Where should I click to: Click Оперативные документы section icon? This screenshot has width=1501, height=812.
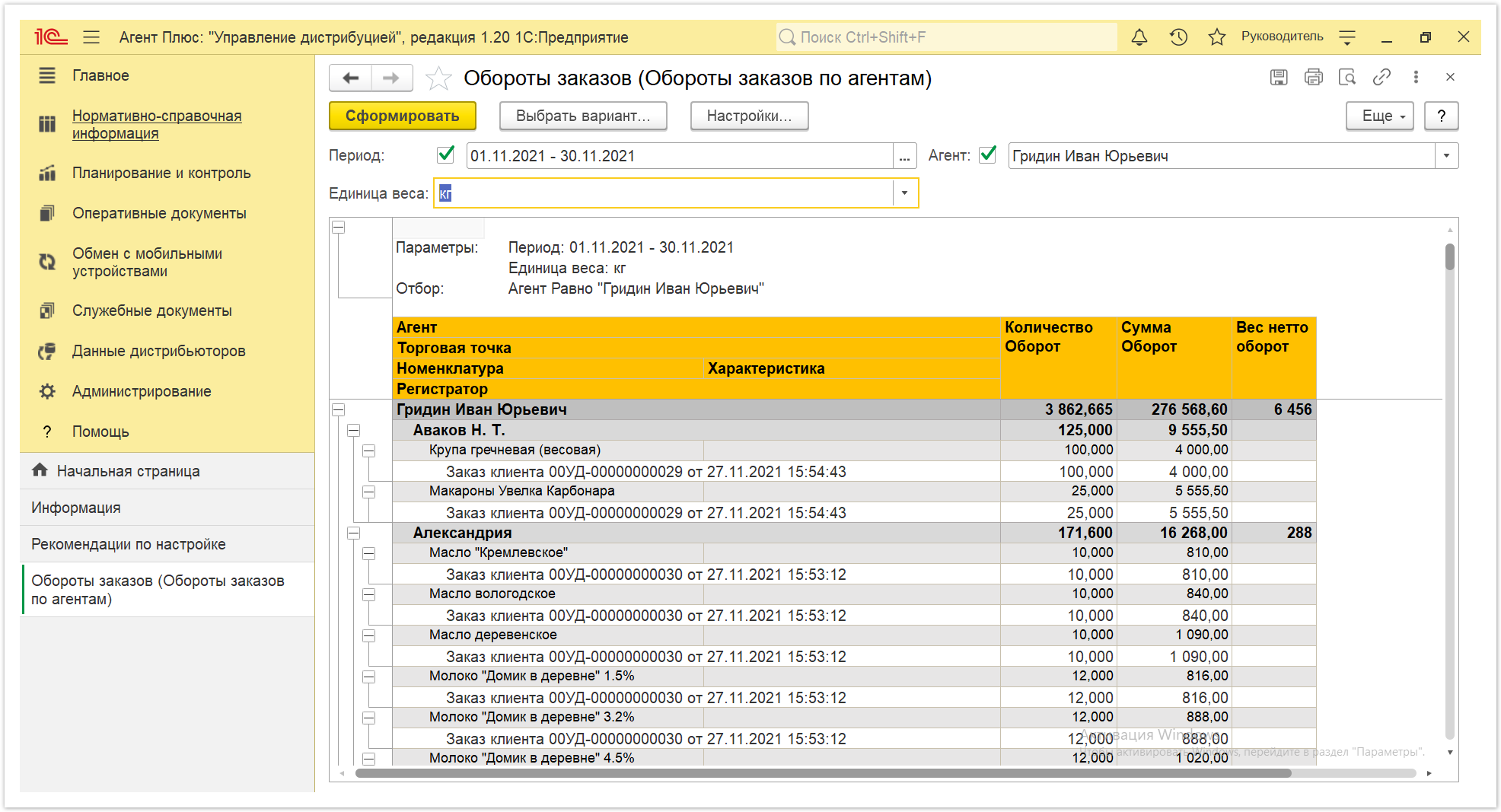pyautogui.click(x=47, y=213)
